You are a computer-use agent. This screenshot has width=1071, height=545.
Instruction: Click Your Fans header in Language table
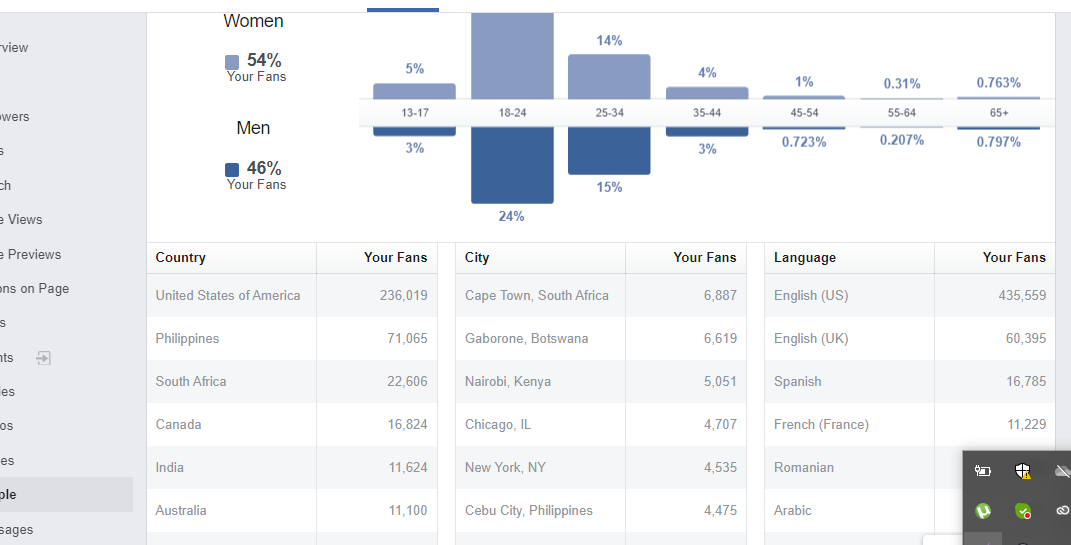pyautogui.click(x=1014, y=257)
